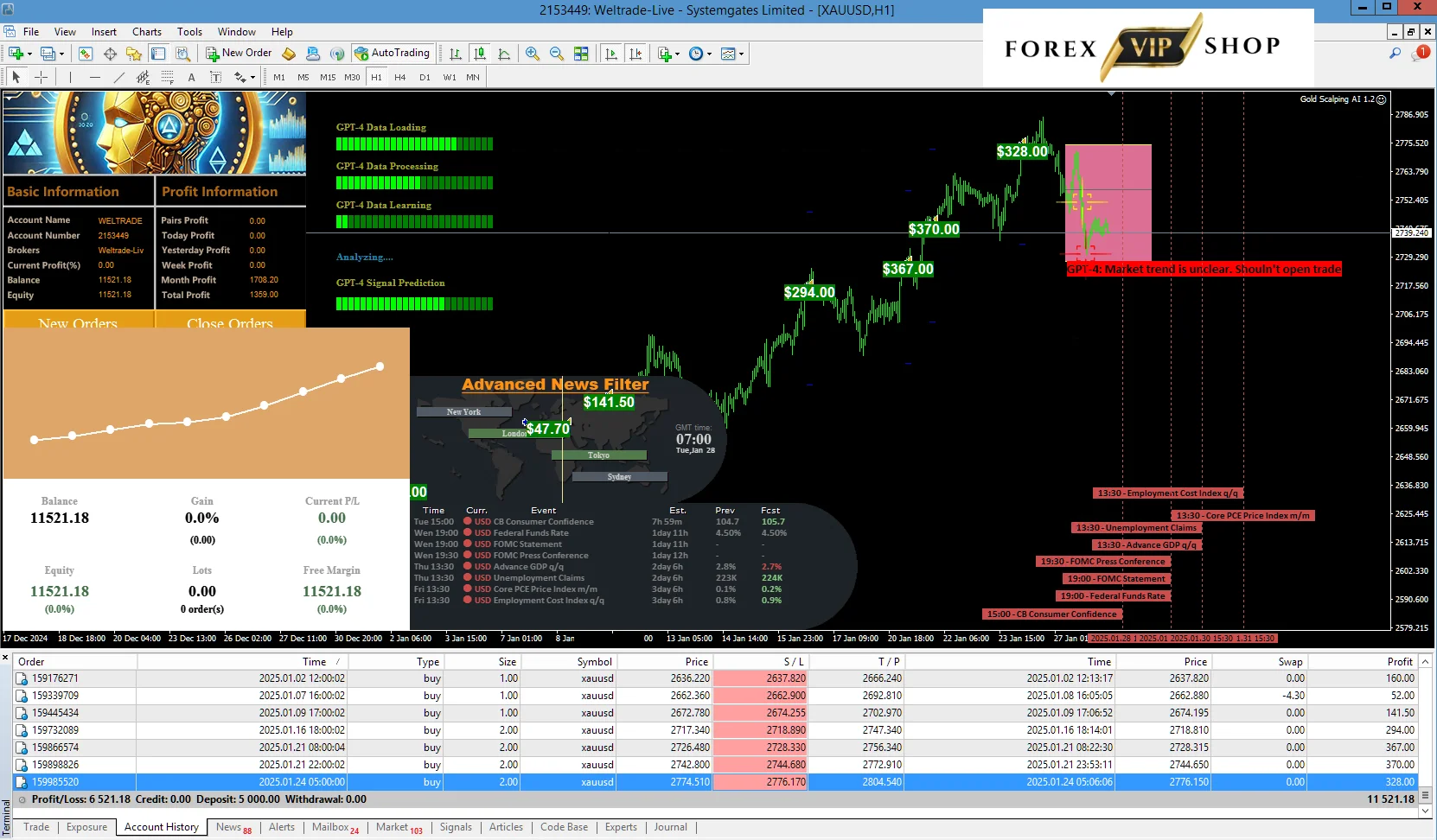Switch timeframe to D1
The height and width of the screenshot is (840, 1437).
(x=425, y=77)
